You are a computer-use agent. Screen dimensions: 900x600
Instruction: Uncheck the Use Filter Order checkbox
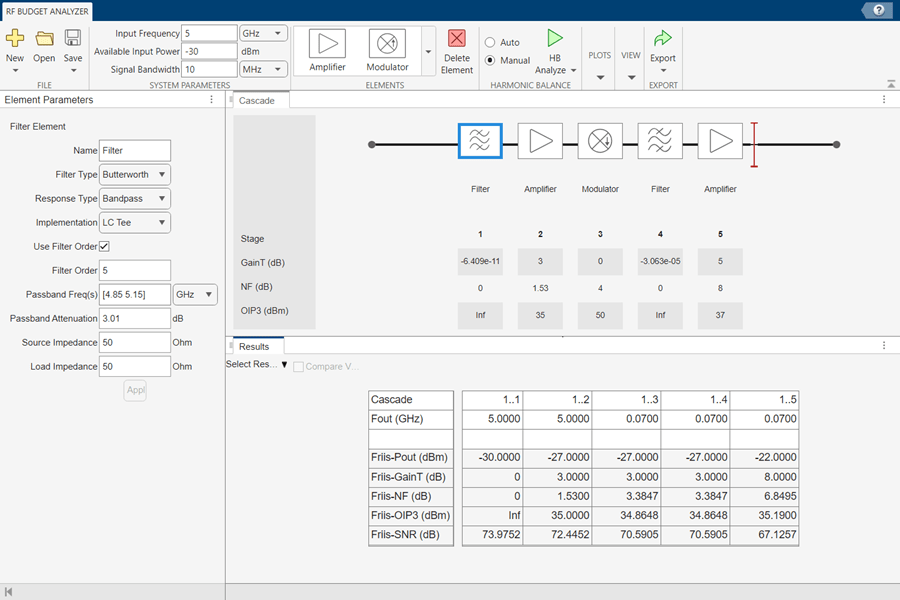coord(104,246)
